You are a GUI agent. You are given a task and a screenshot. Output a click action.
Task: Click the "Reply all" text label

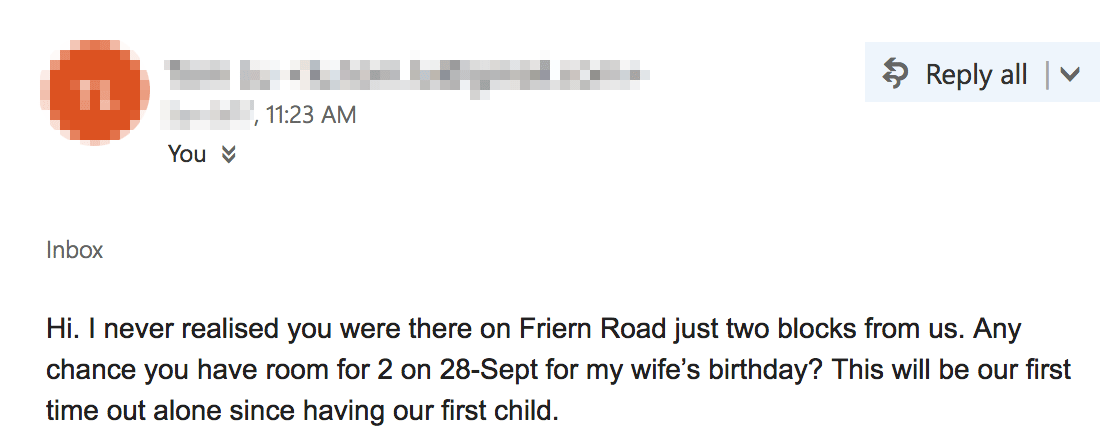[976, 74]
